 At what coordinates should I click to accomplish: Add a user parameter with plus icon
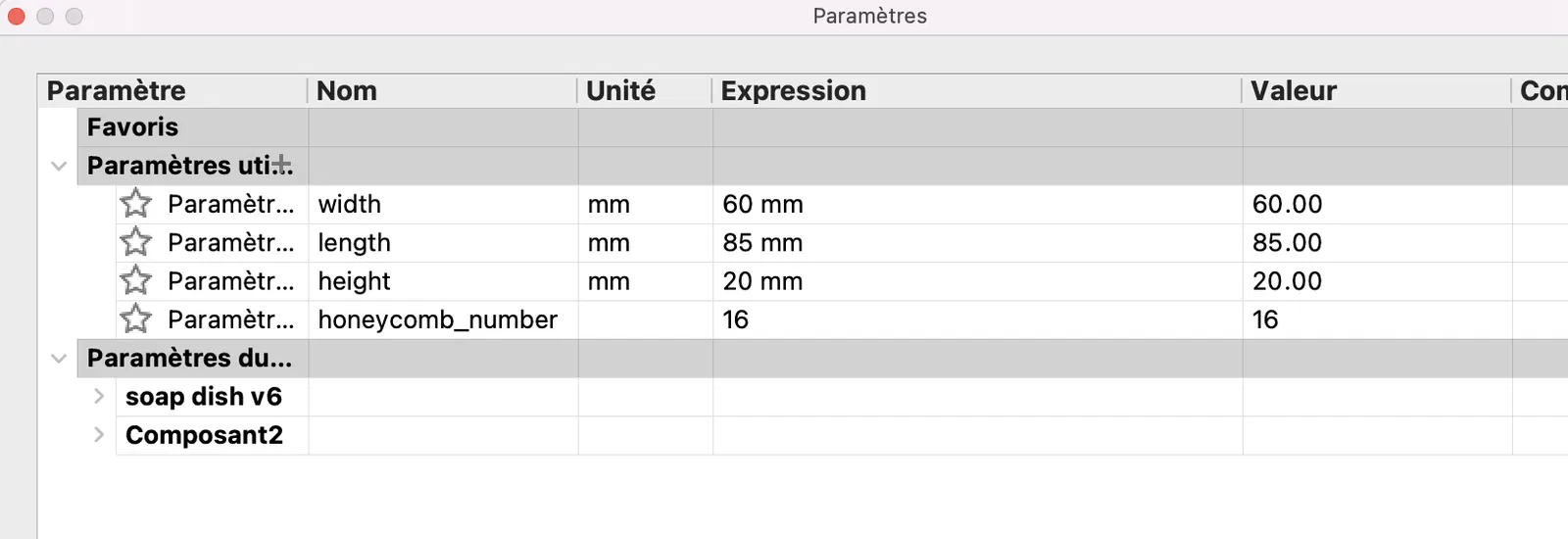click(281, 165)
